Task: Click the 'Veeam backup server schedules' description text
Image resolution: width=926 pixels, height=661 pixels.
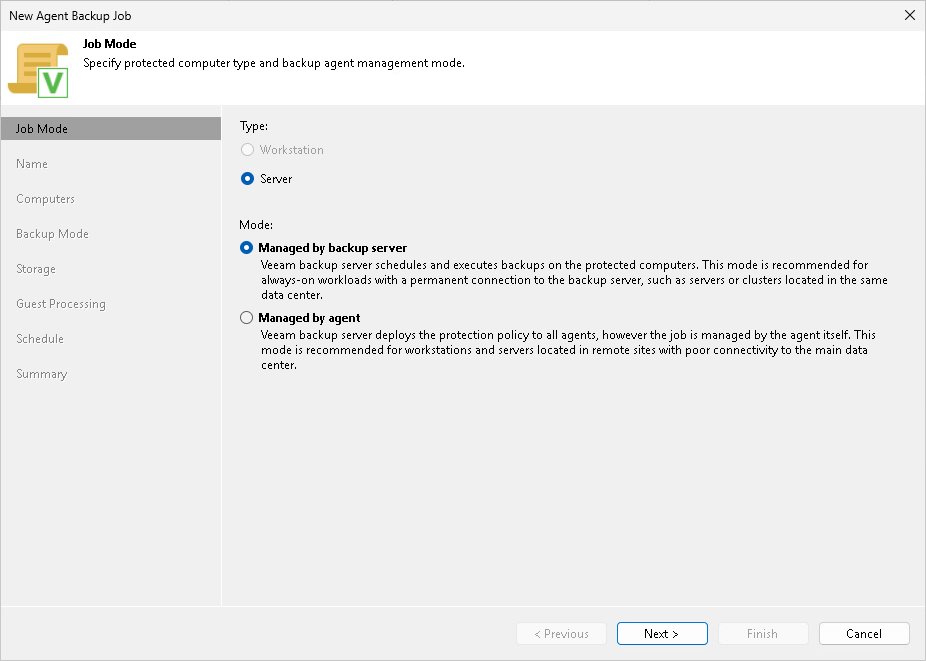Action: 574,280
